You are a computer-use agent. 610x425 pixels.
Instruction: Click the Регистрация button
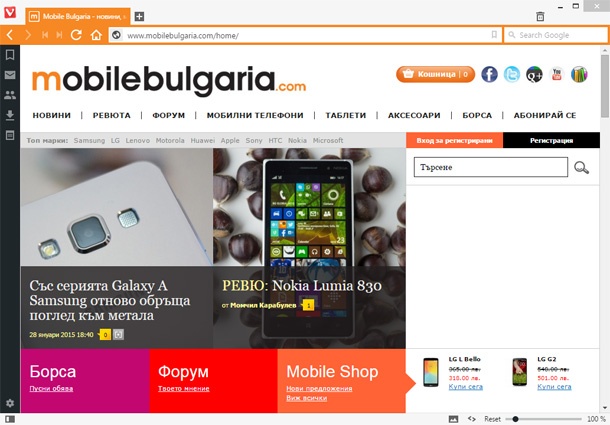(551, 140)
